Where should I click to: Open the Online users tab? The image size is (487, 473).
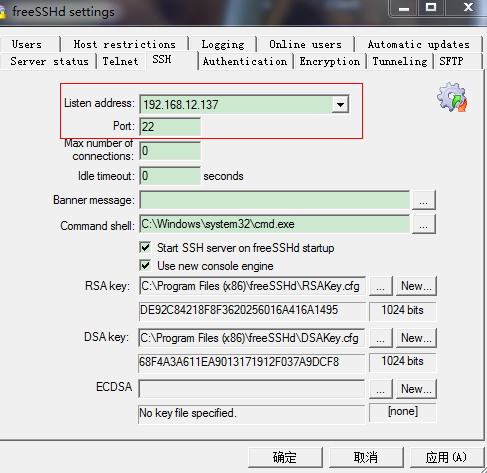[x=305, y=44]
